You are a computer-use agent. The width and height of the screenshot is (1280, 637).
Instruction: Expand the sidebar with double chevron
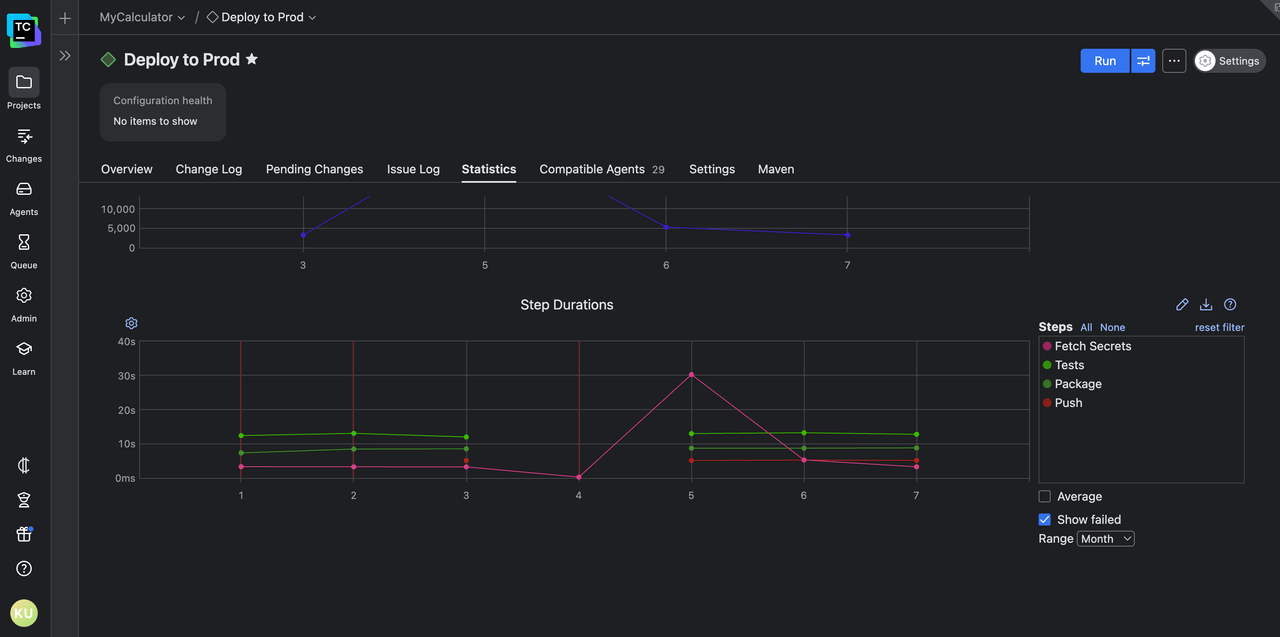click(65, 56)
